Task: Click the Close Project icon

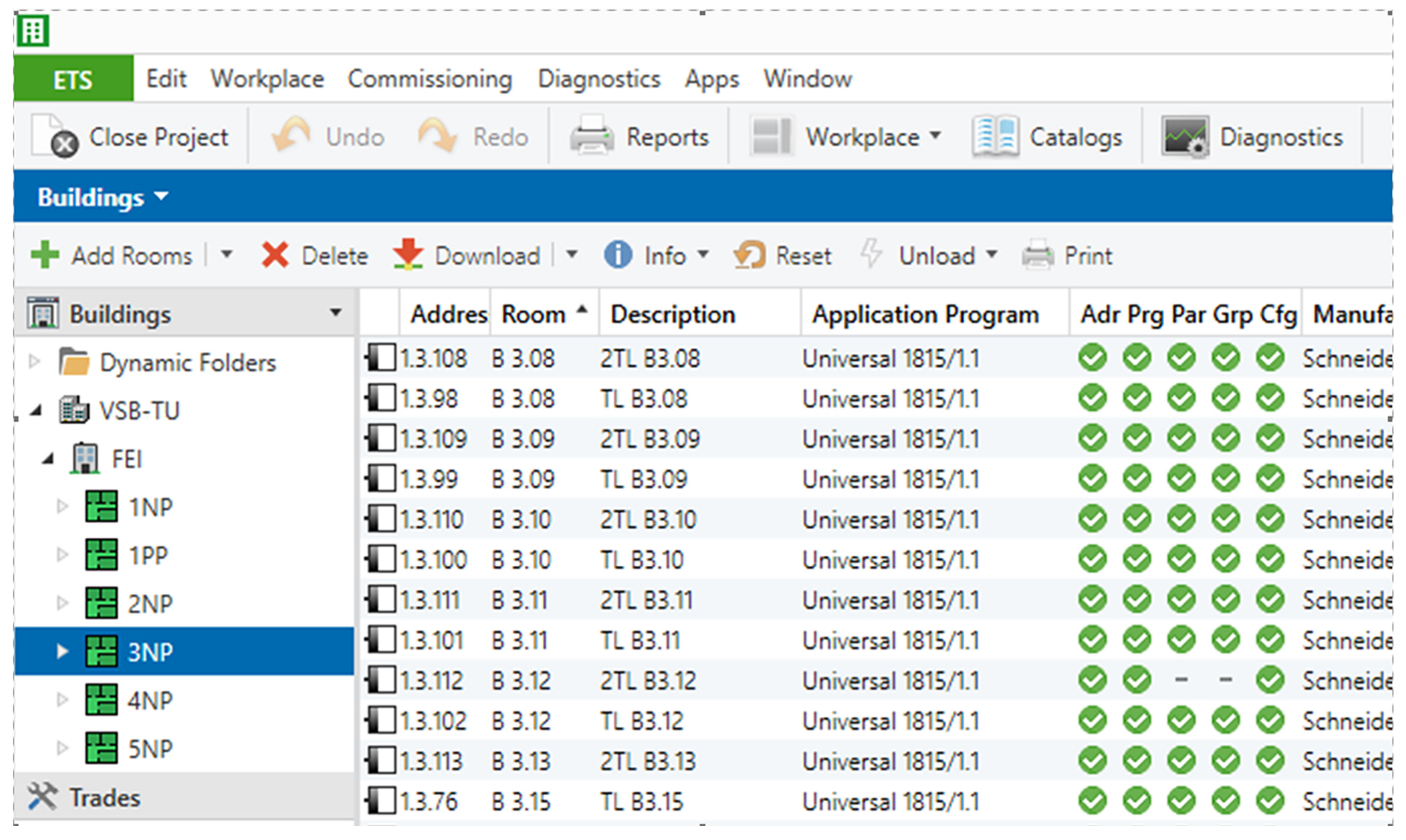Action: click(x=54, y=136)
